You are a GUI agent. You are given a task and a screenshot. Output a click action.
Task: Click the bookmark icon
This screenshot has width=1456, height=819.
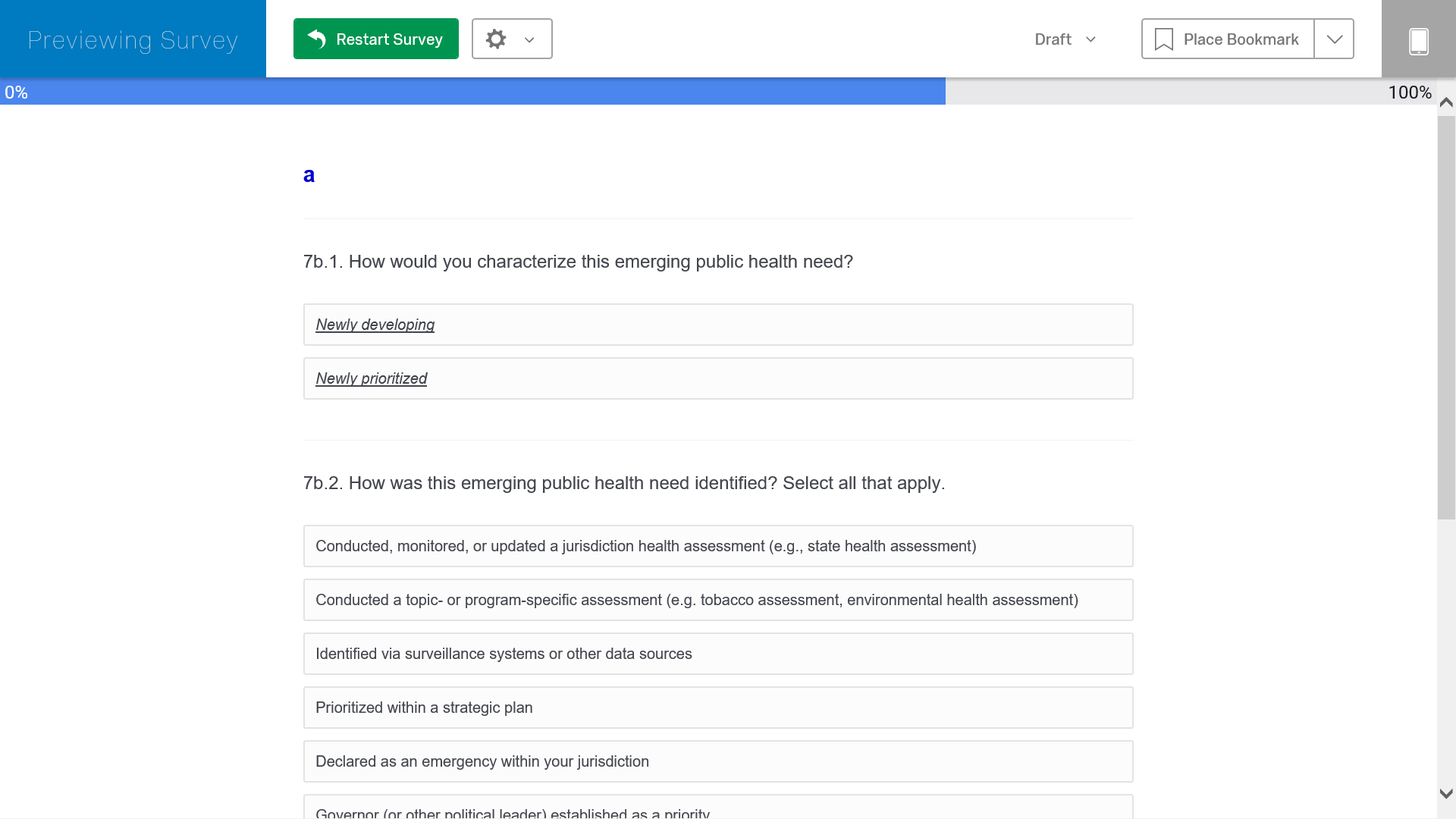(x=1163, y=39)
